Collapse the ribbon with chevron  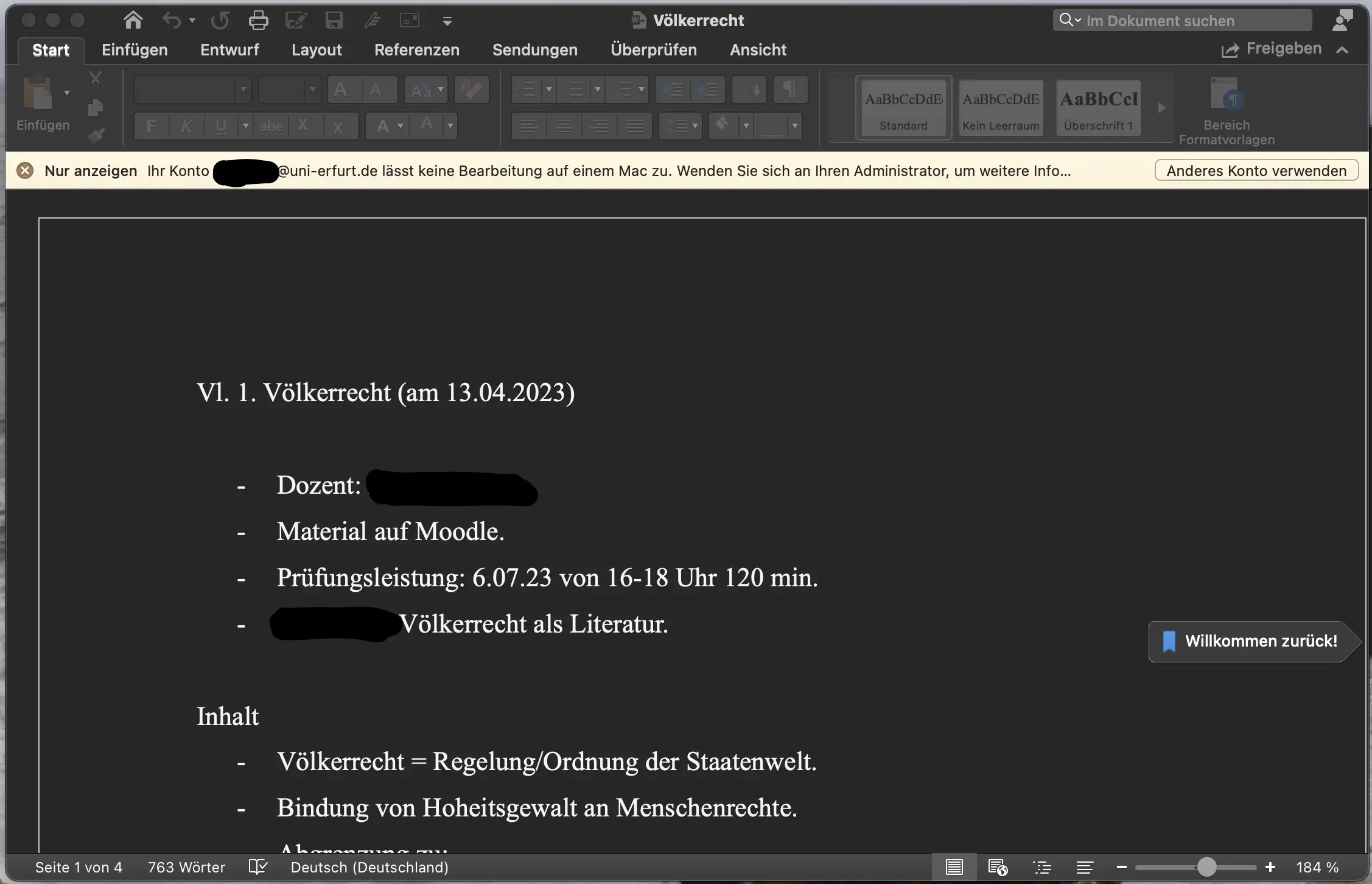coord(1342,50)
